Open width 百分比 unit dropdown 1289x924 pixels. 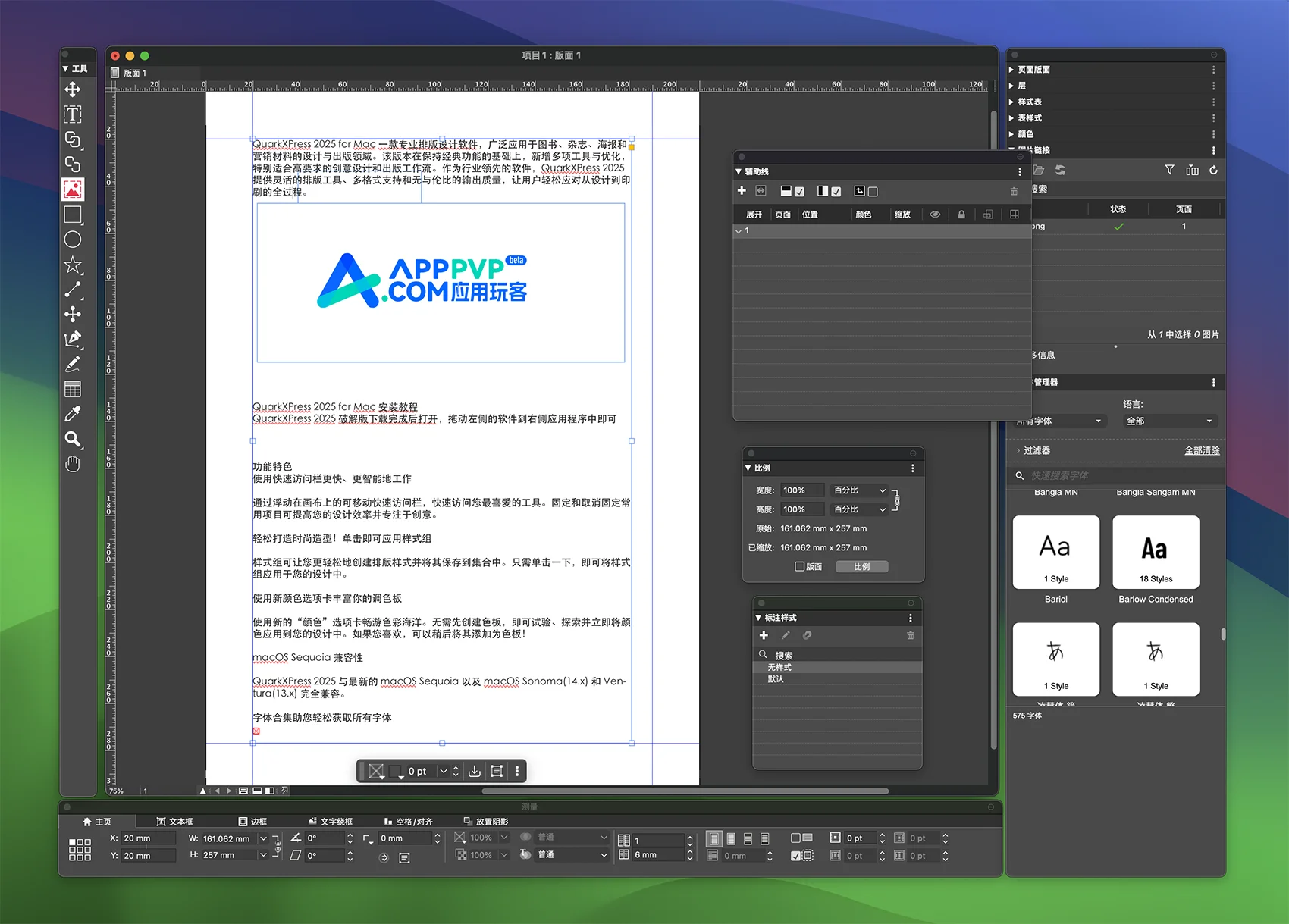(x=859, y=490)
